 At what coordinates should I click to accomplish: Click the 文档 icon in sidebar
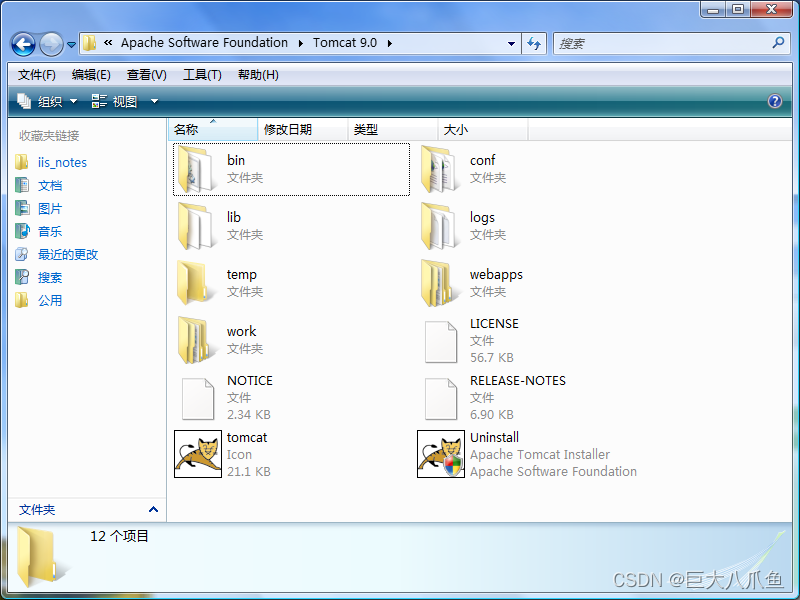coord(21,185)
